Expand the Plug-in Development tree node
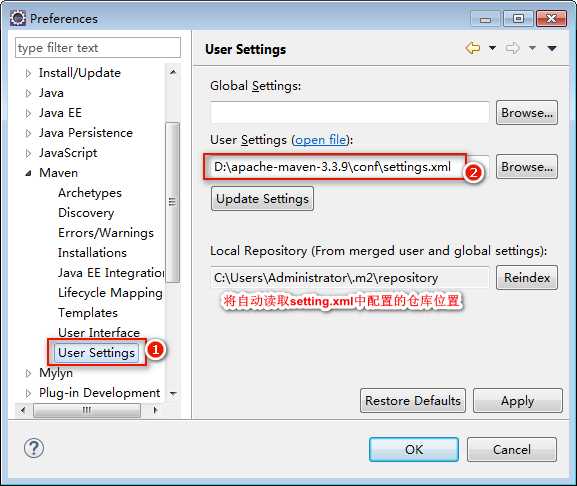 pos(28,393)
